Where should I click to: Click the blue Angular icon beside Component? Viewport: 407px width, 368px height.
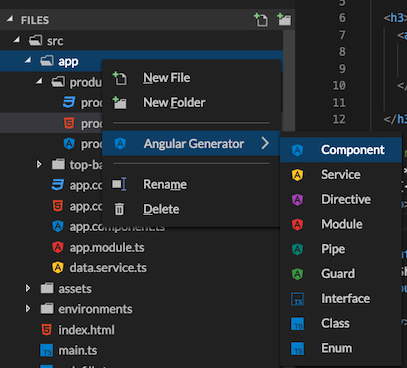297,150
